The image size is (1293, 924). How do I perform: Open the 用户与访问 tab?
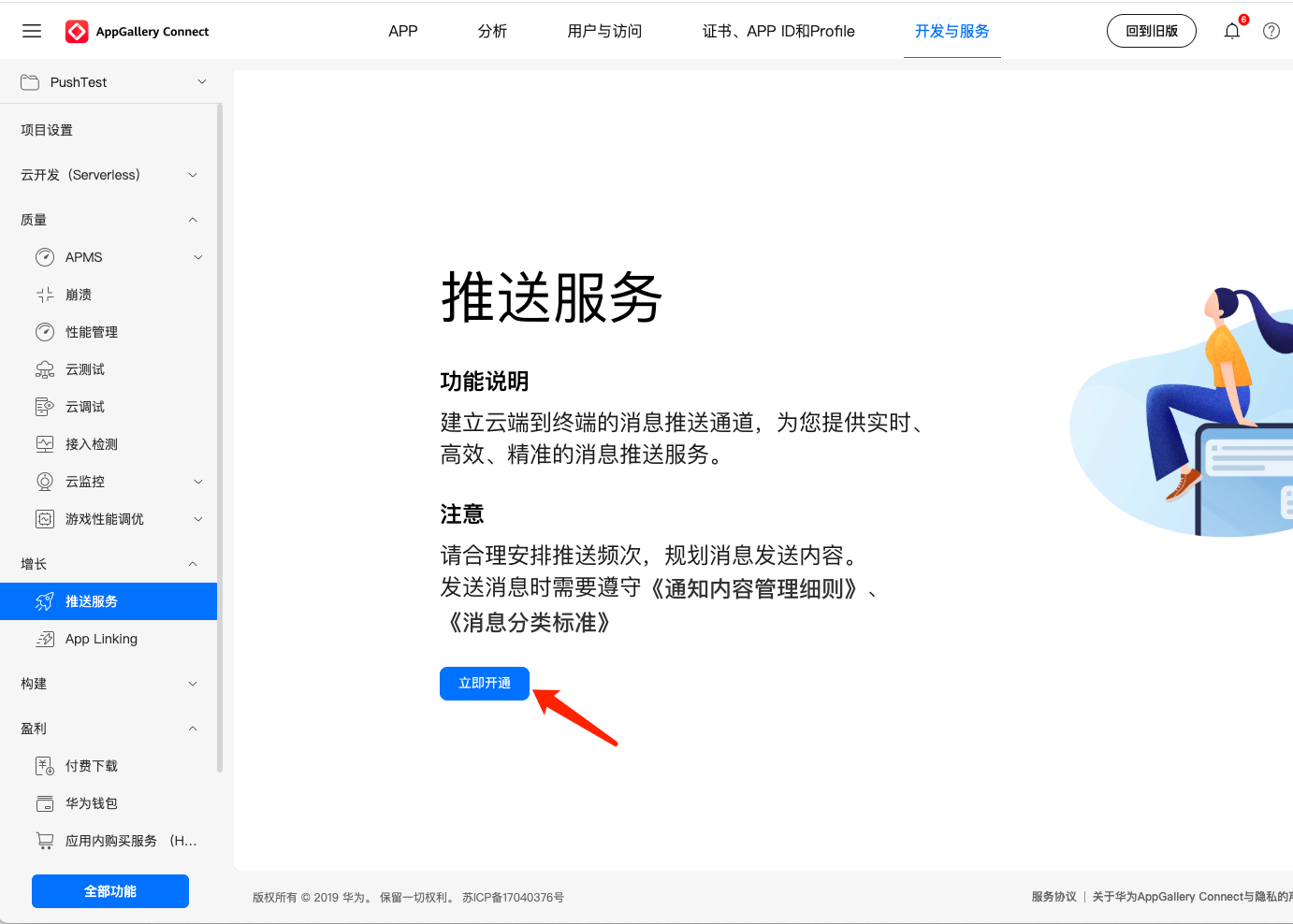point(604,31)
